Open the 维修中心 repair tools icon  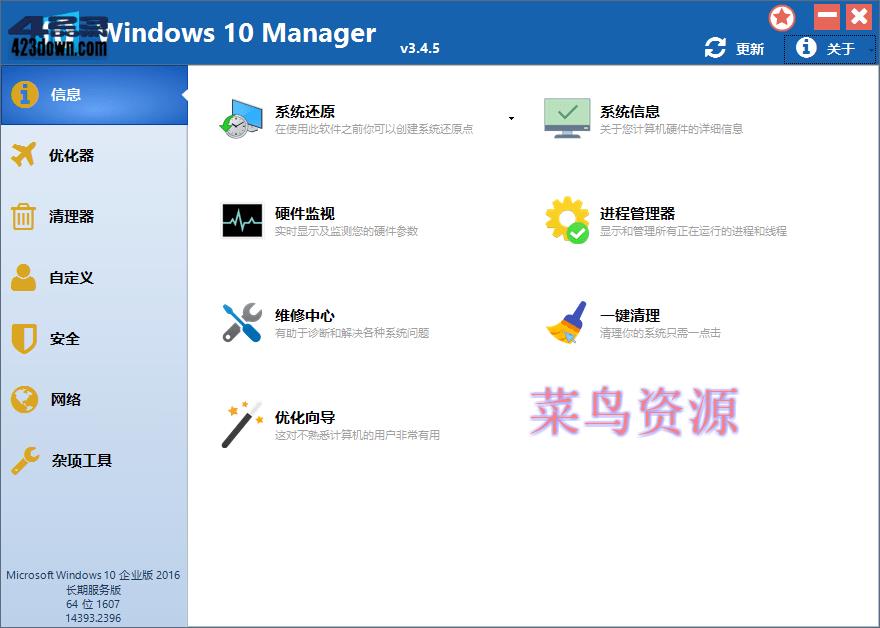[240, 322]
